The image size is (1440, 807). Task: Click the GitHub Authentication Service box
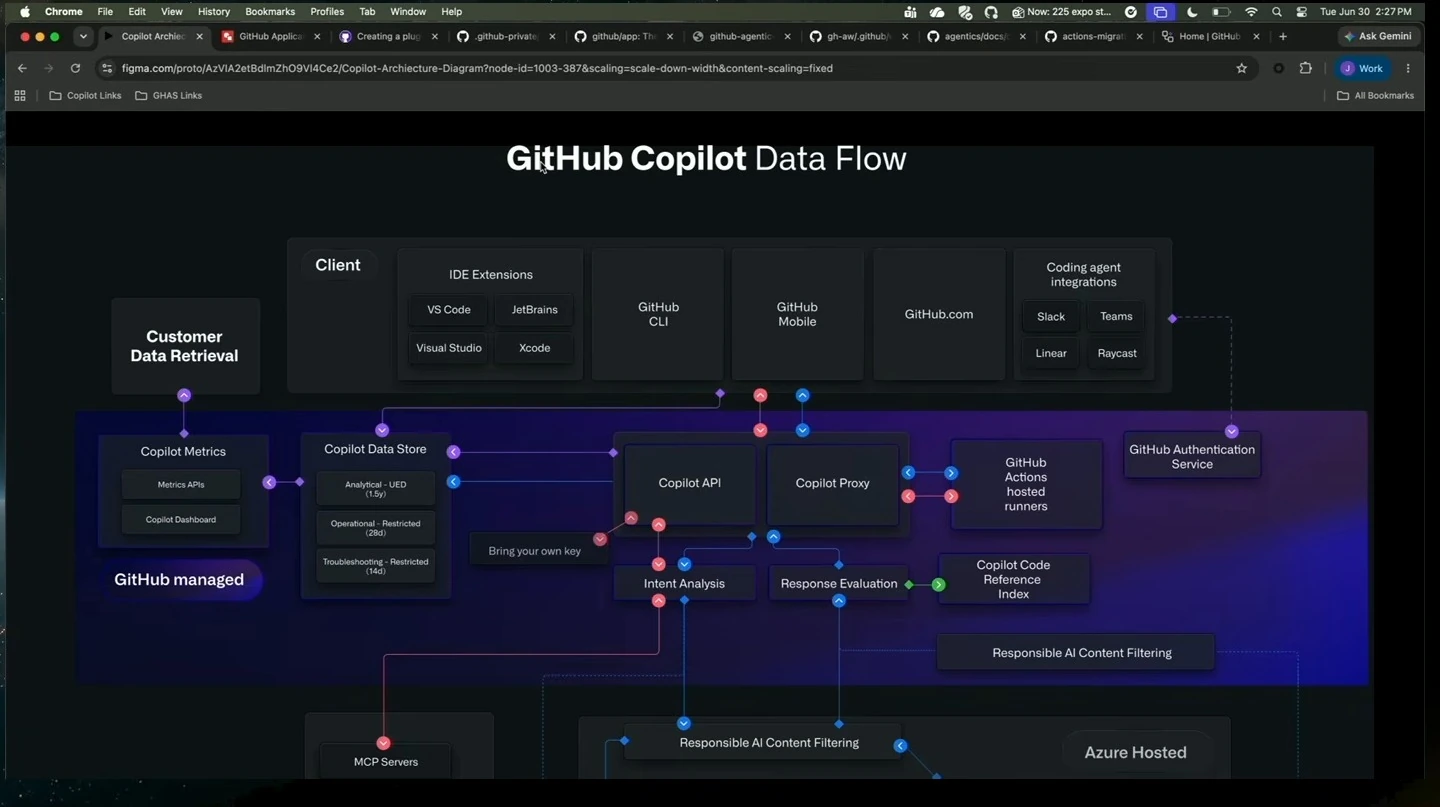[1192, 456]
